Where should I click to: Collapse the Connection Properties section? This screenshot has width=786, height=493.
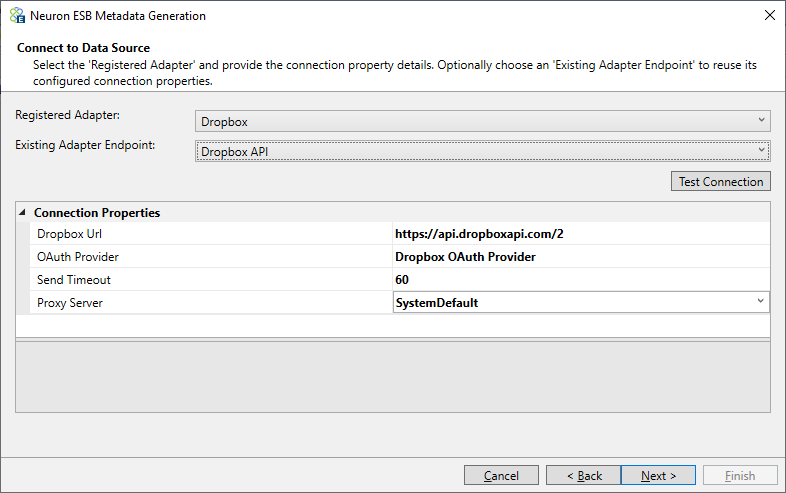tap(22, 213)
